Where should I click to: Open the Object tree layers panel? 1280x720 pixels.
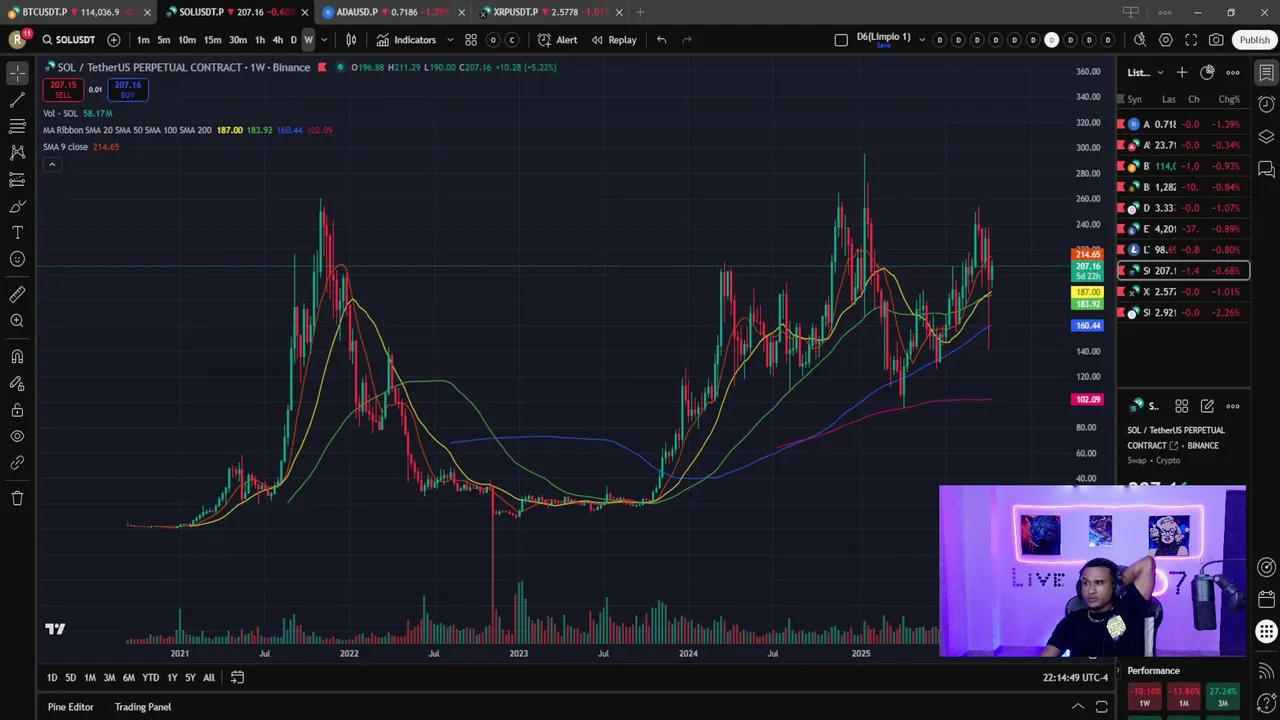[x=1266, y=136]
